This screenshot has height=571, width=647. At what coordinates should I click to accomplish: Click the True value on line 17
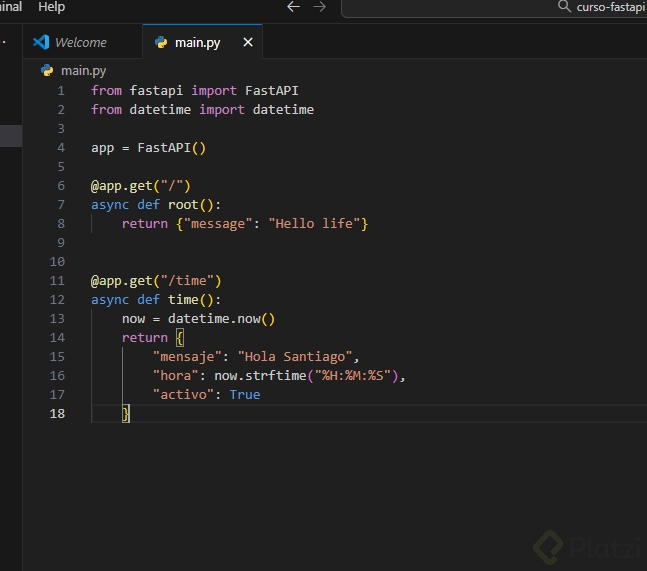click(244, 395)
